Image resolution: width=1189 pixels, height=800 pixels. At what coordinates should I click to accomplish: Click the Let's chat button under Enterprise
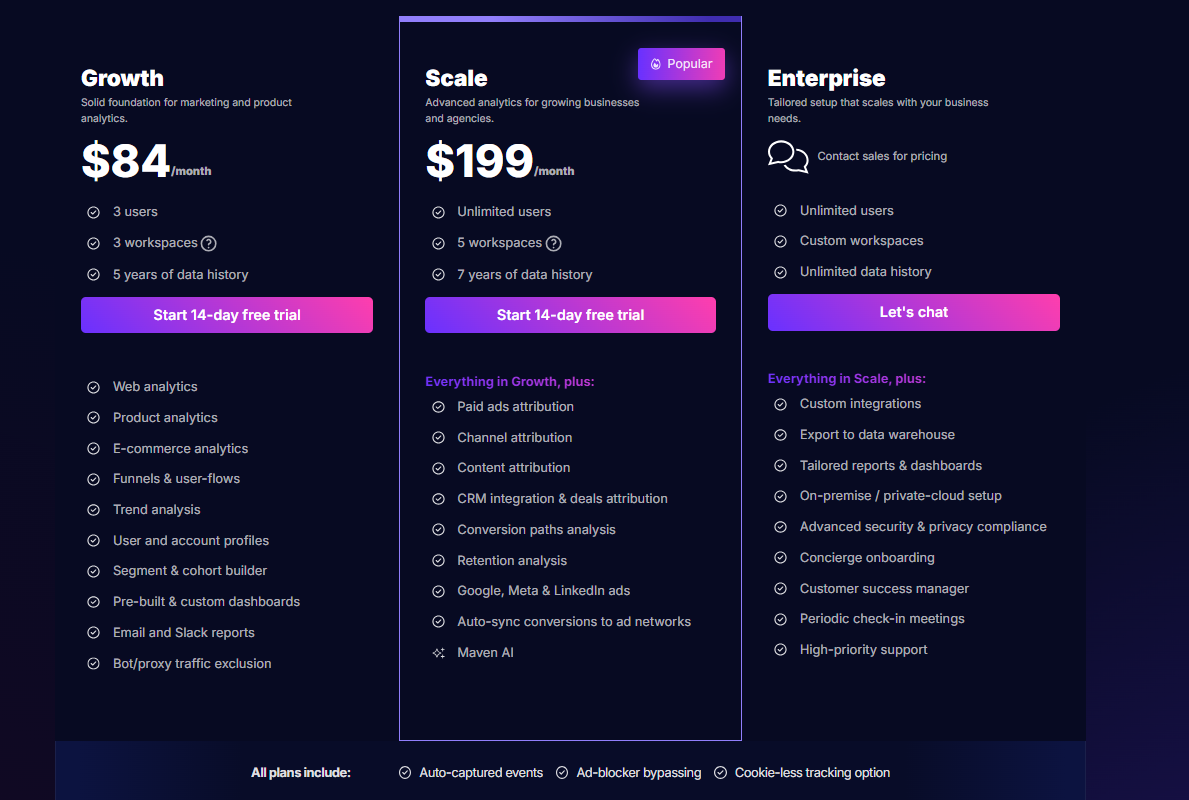[x=913, y=312]
